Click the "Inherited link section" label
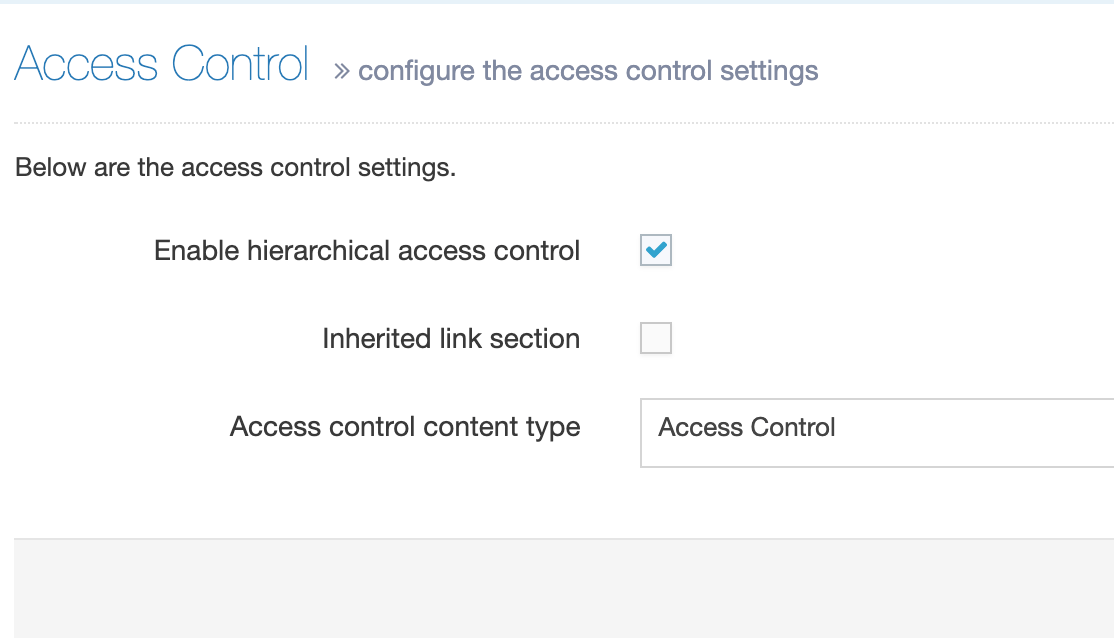1114x638 pixels. coord(451,339)
